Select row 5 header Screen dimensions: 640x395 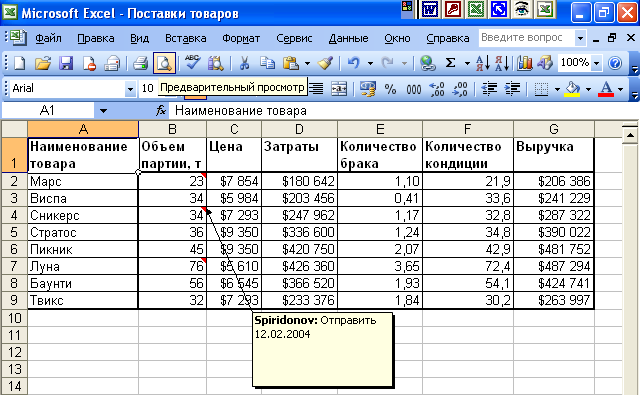(14, 232)
